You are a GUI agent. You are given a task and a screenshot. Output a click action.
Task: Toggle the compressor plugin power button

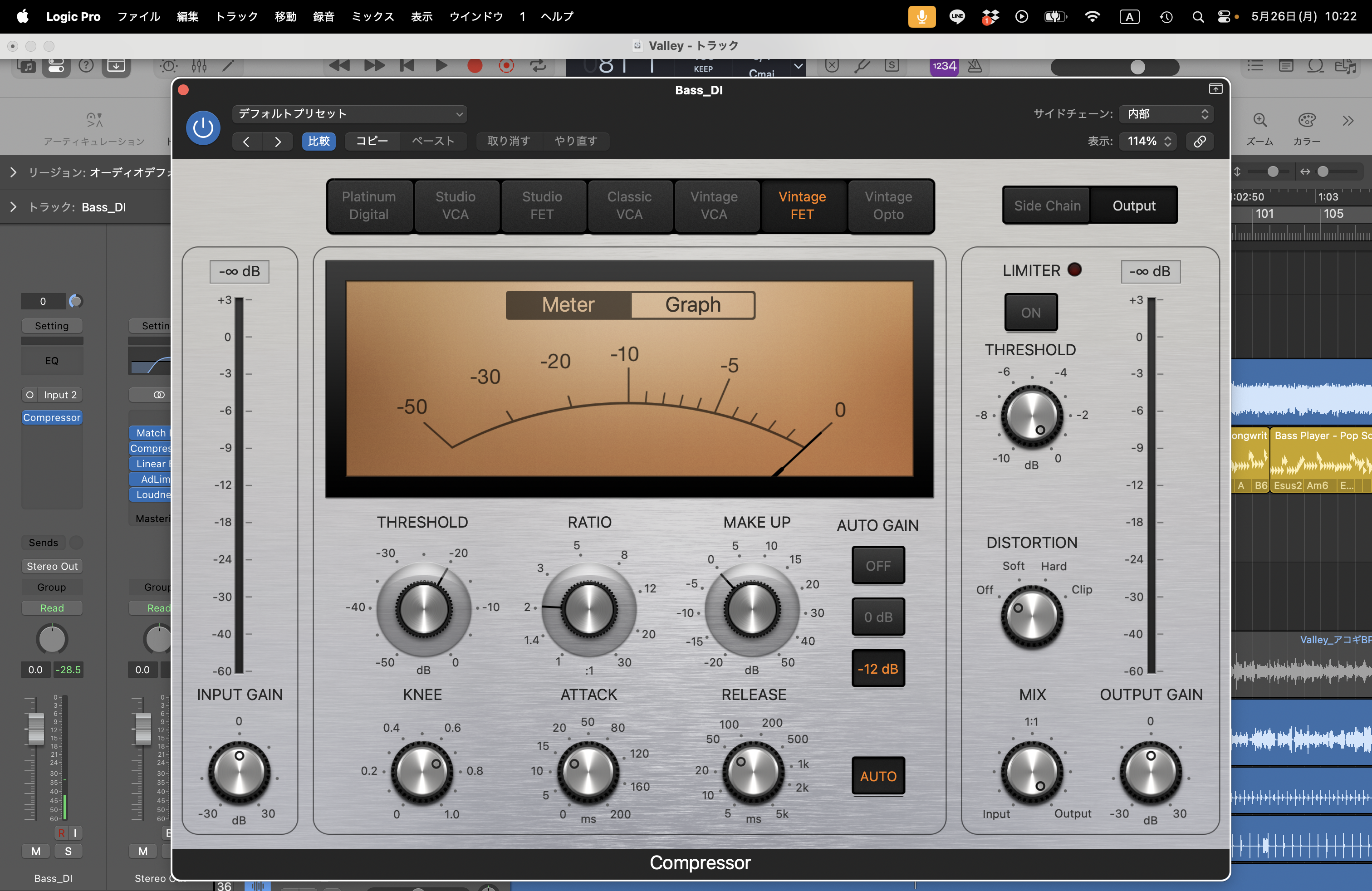[x=203, y=127]
